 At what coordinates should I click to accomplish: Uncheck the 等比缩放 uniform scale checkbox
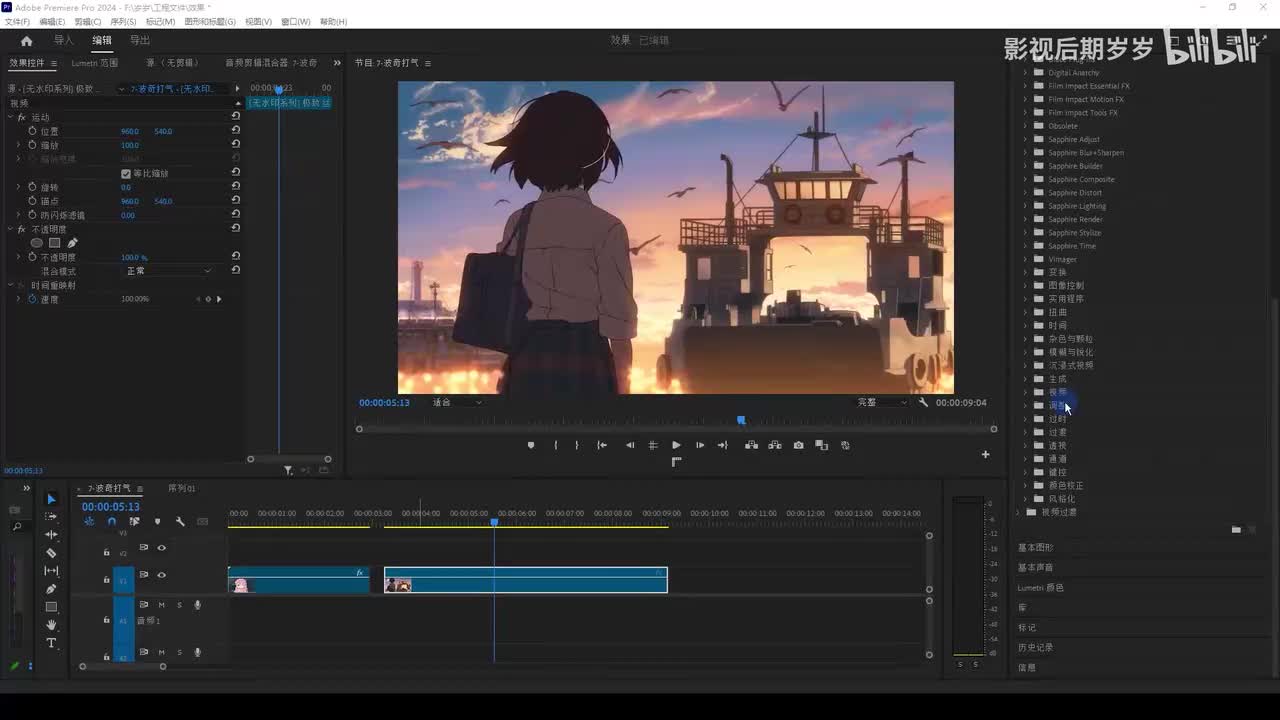click(126, 173)
